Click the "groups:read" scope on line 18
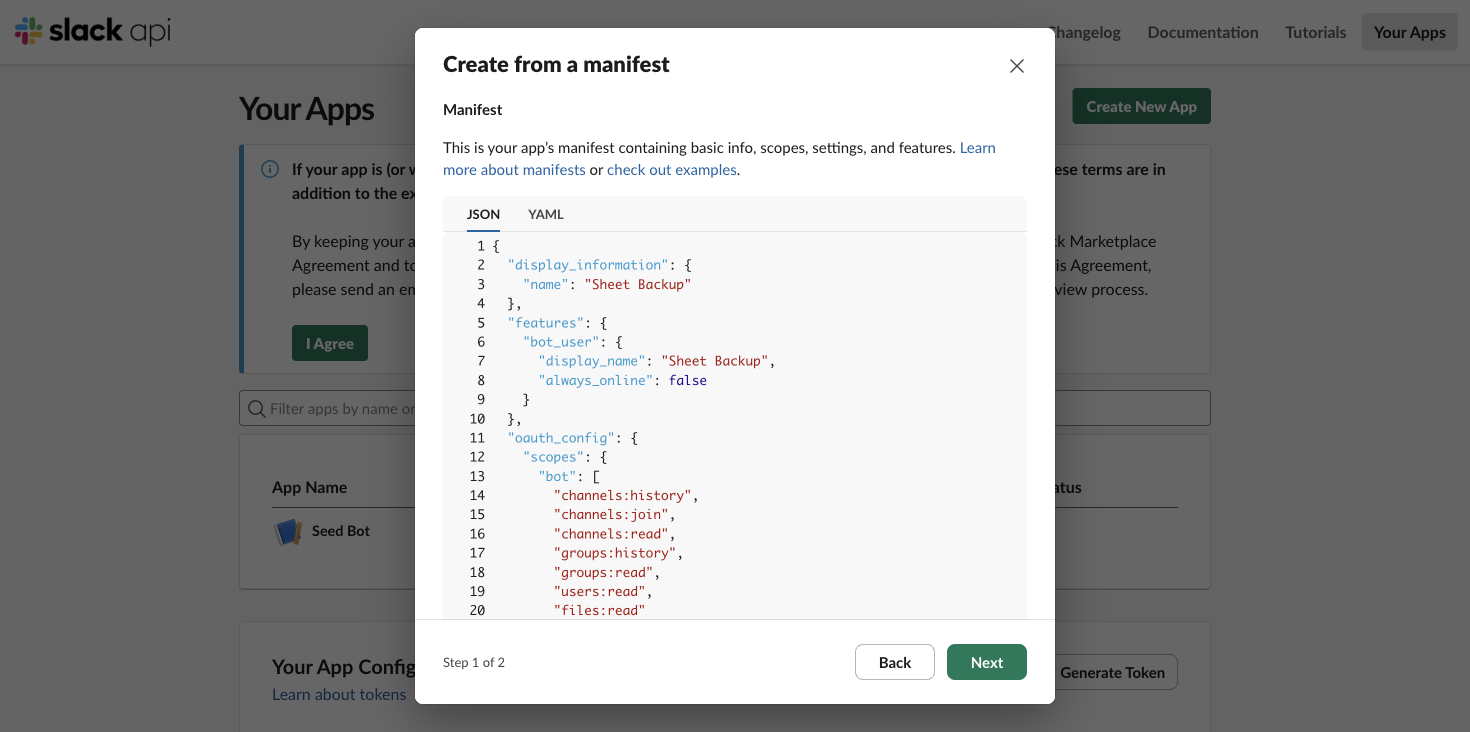The height and width of the screenshot is (732, 1470). pos(604,572)
